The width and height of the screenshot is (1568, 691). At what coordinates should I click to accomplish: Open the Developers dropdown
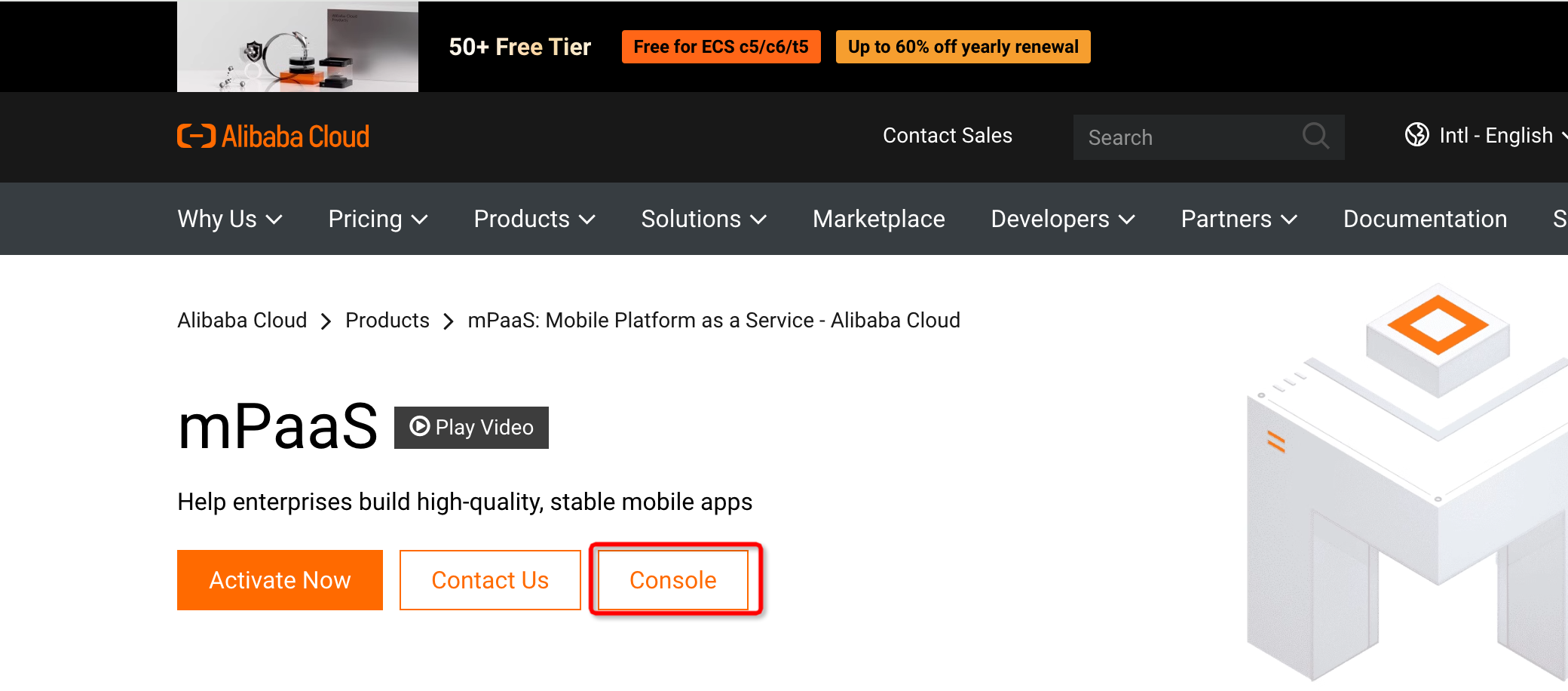point(1062,220)
